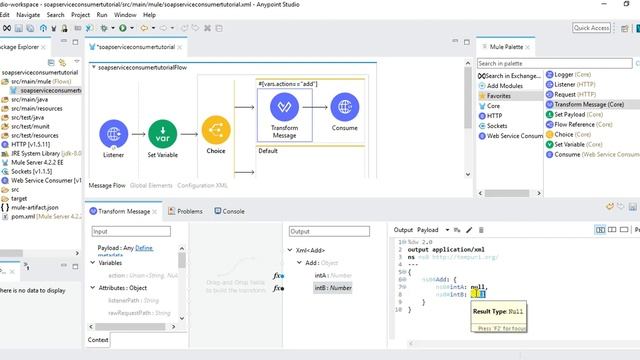640x360 pixels.
Task: Click the Mule Palette horizontal scrollbar right arrow
Action: pyautogui.click(x=539, y=193)
